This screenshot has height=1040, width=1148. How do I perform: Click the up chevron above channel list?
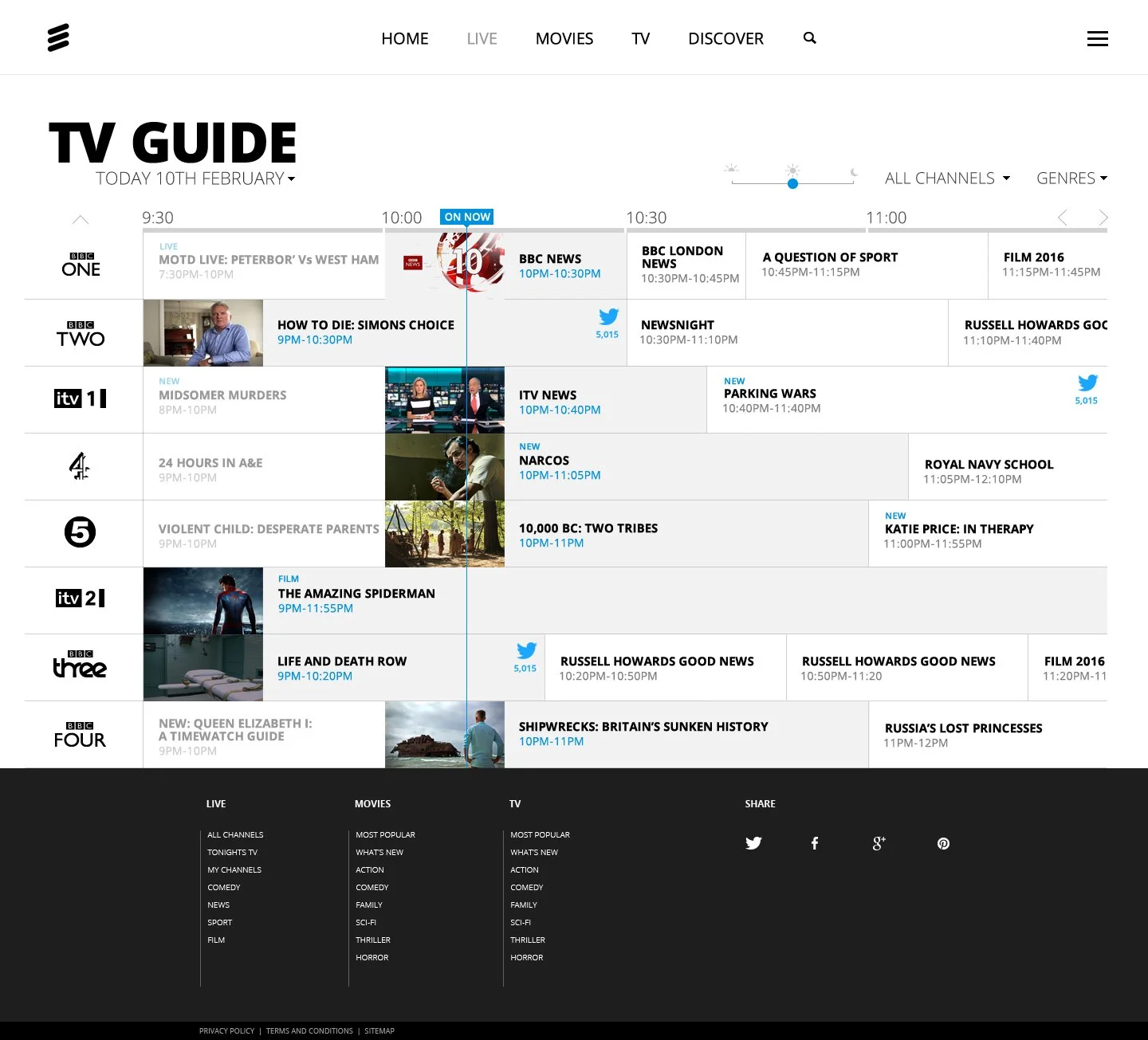pyautogui.click(x=81, y=219)
